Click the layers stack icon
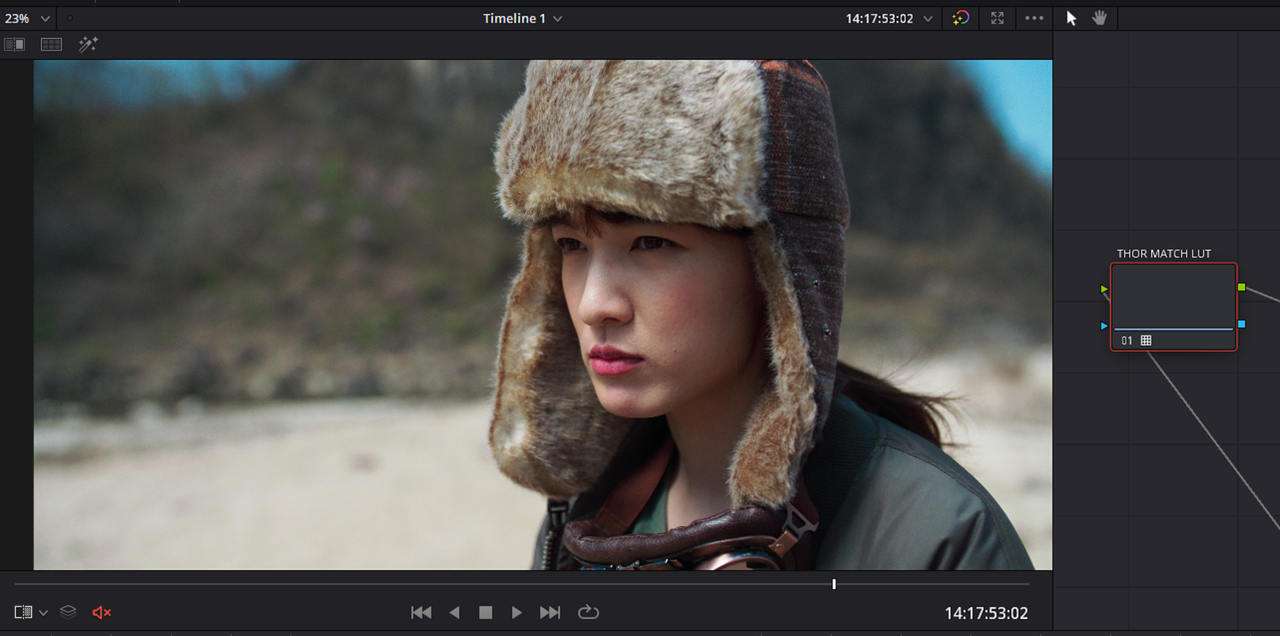 tap(68, 612)
